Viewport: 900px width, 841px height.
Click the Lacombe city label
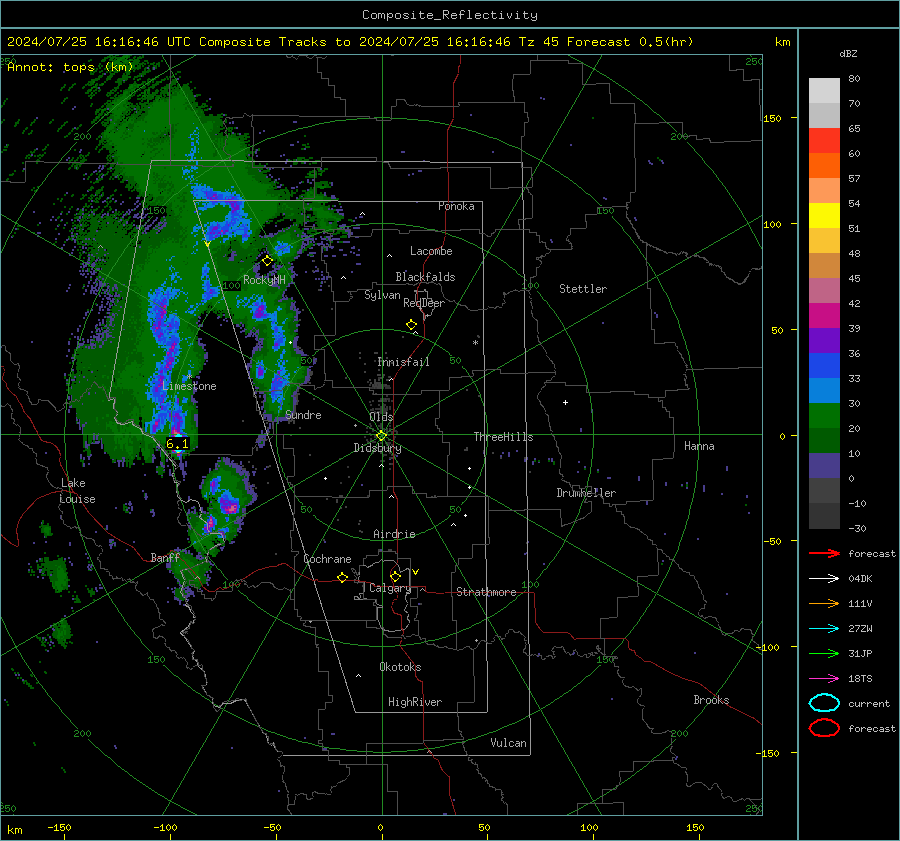tap(431, 251)
